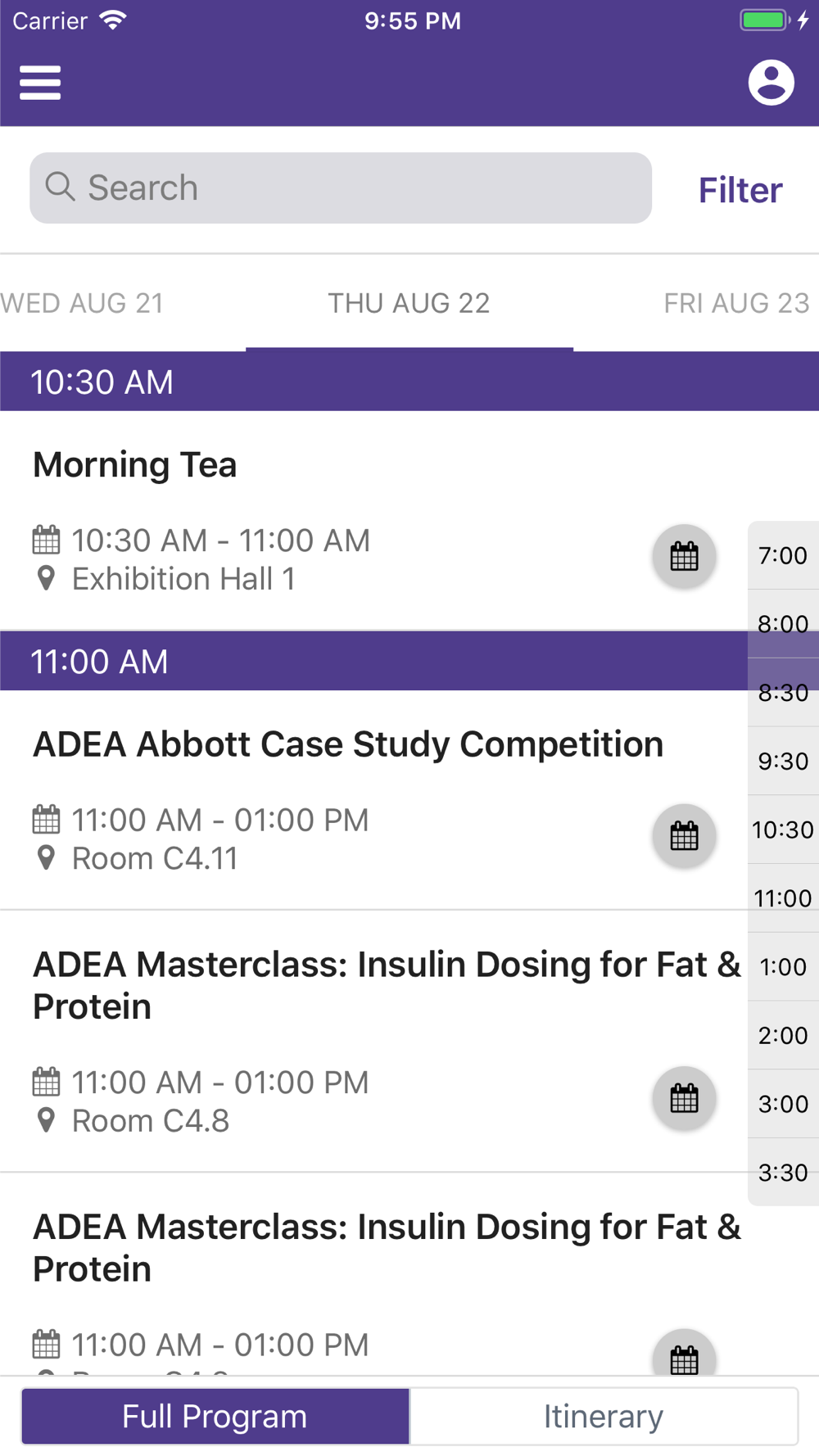
Task: Toggle to the Itinerary view
Action: click(604, 1416)
